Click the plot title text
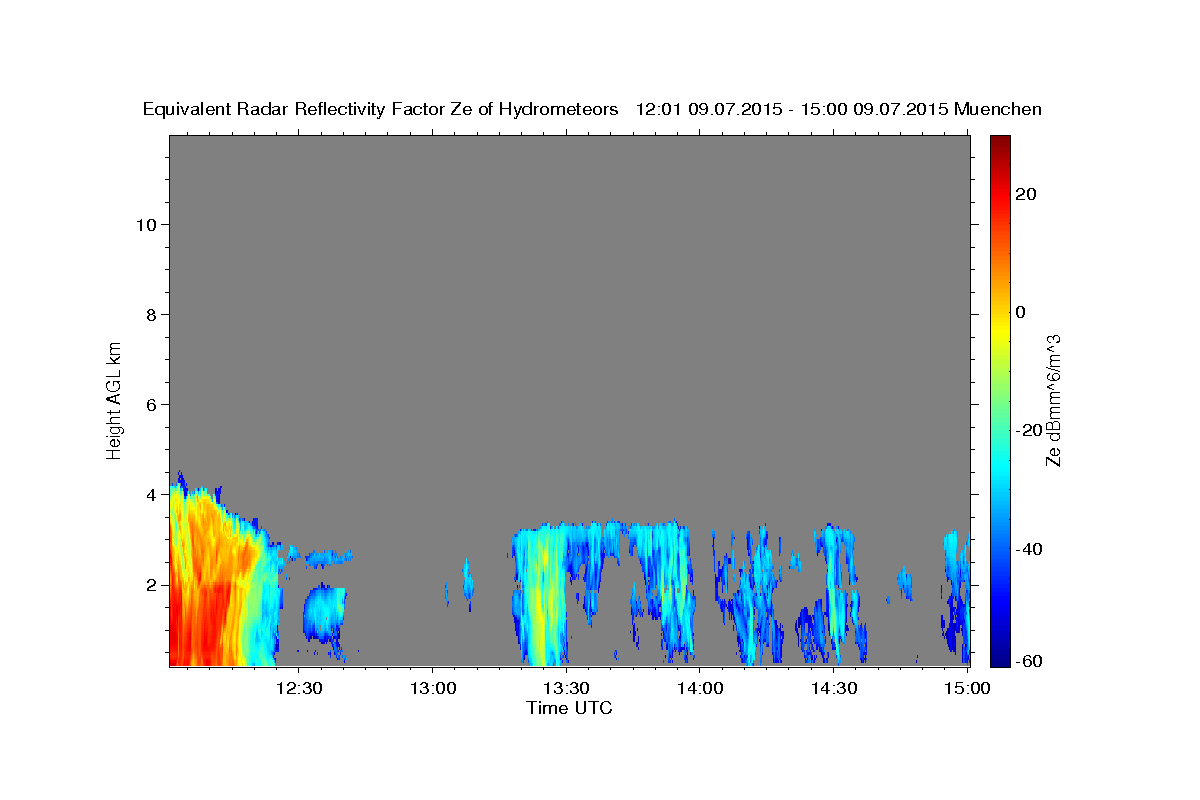Viewport: 1200px width, 800px height. click(592, 109)
